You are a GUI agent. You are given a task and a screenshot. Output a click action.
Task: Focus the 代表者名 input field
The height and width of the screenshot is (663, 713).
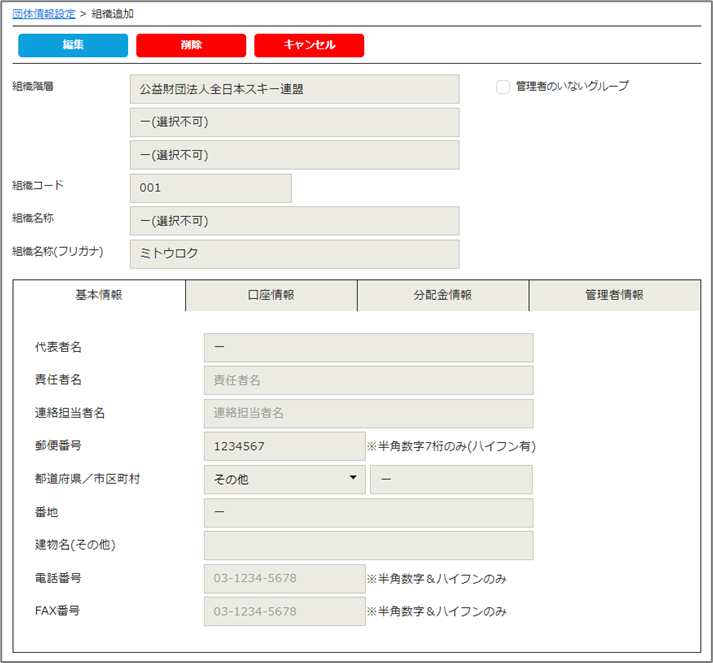[x=368, y=347]
